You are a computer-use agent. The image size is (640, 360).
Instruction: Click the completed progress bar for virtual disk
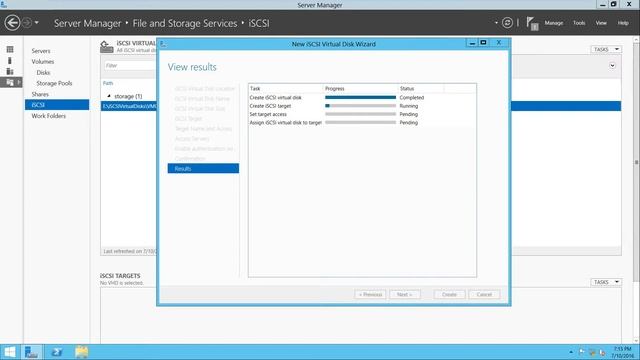pos(360,98)
